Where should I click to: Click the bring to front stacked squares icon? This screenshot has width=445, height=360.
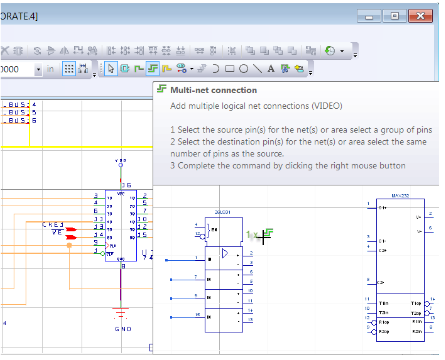250,51
